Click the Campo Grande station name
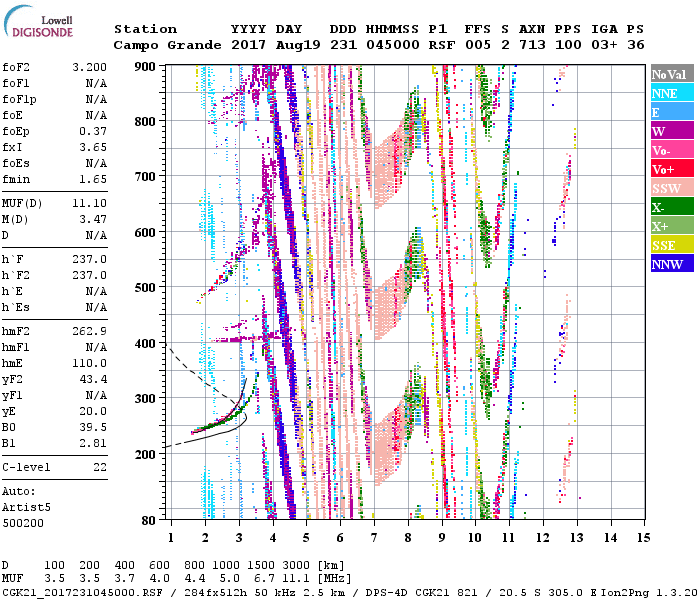 pos(160,45)
